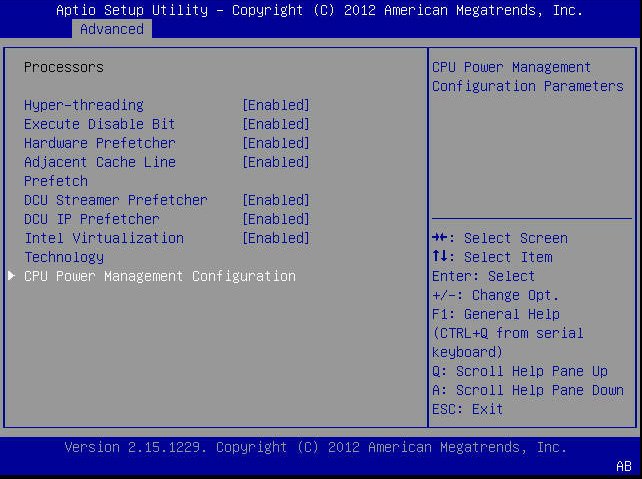The height and width of the screenshot is (479, 642).
Task: Toggle Adjacent Cache Line [Enabled] value
Action: pyautogui.click(x=276, y=162)
